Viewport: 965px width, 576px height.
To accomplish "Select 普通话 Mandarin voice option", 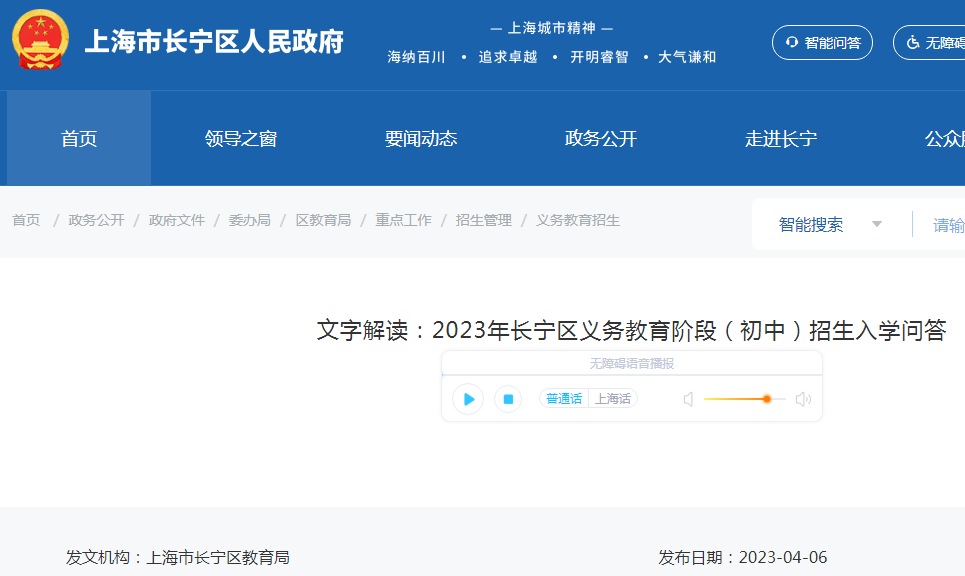I will coord(564,399).
